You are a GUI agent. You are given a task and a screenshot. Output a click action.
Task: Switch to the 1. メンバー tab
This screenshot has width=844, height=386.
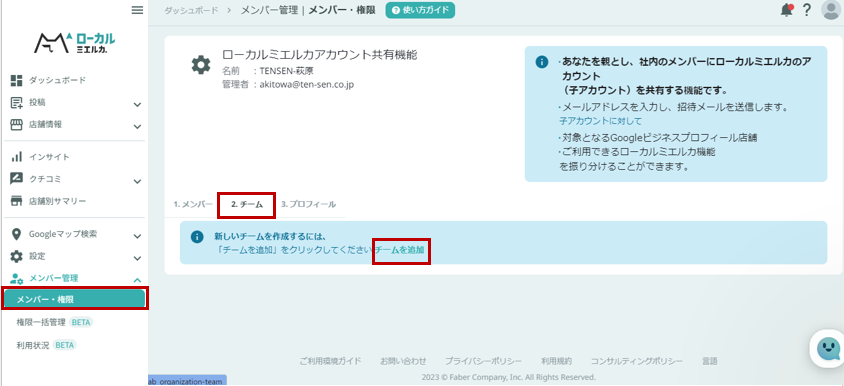tap(193, 205)
